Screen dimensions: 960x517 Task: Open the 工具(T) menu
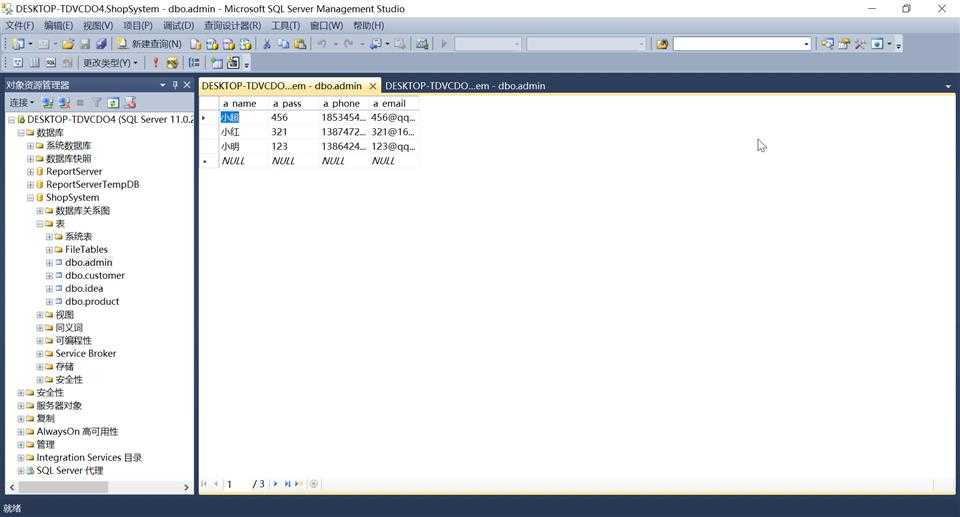pos(286,26)
